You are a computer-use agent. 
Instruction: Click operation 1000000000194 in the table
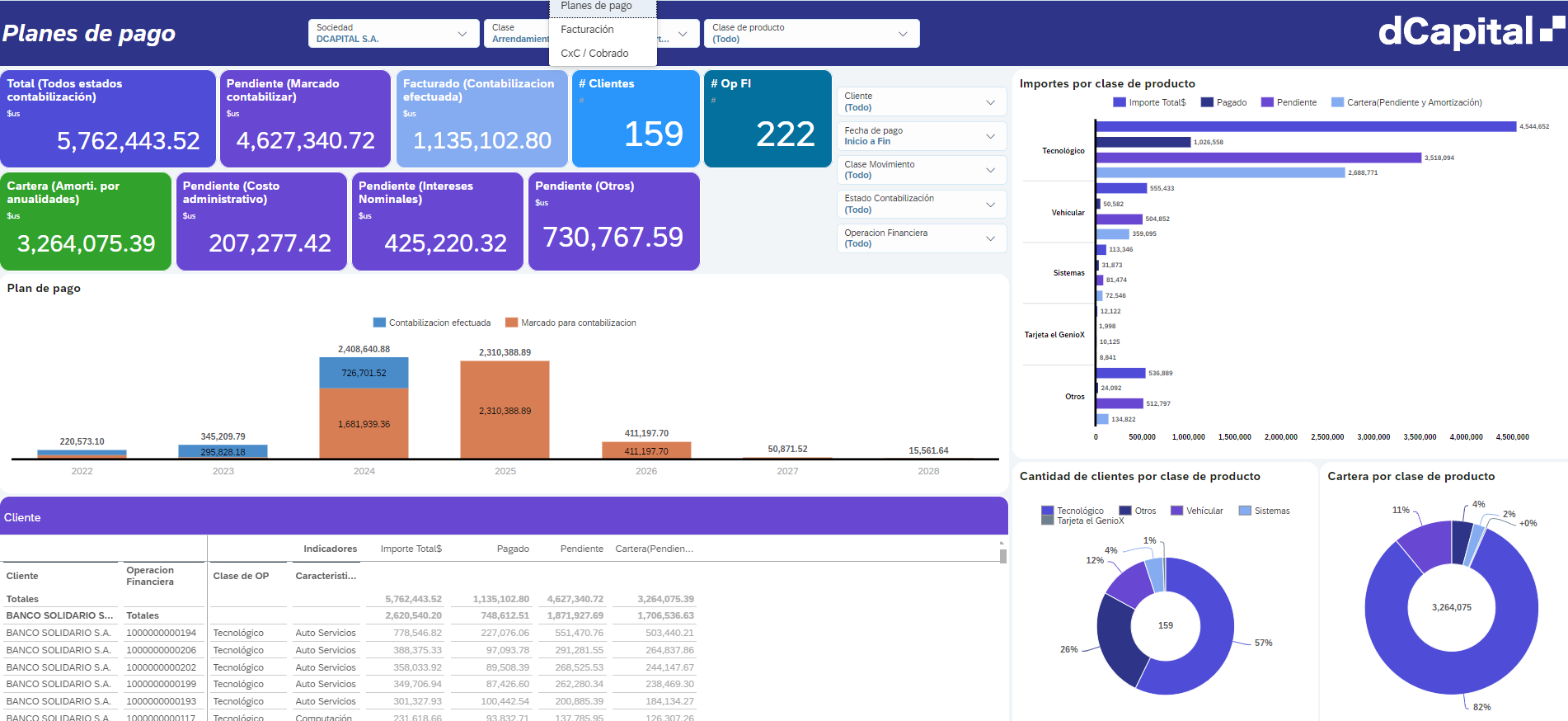pos(162,633)
